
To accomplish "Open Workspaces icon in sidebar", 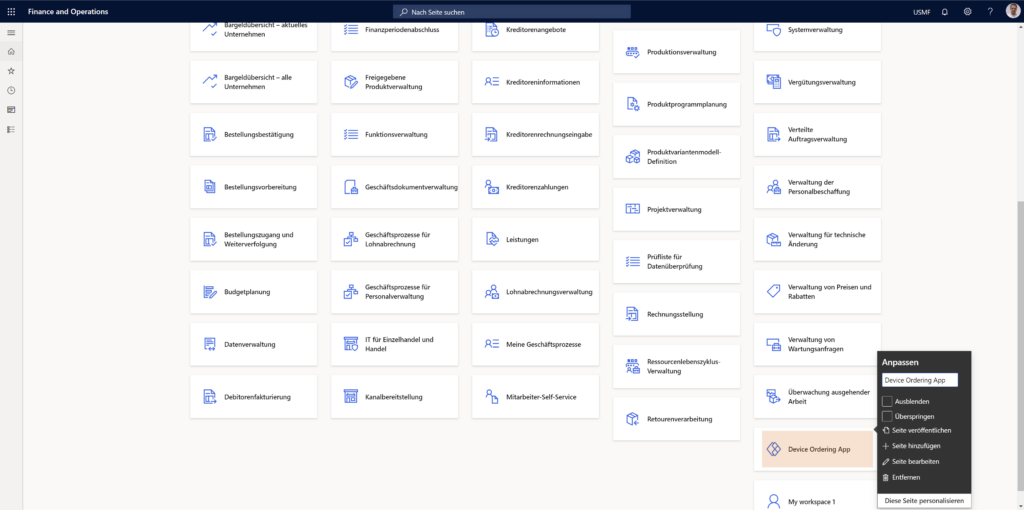I will [11, 110].
